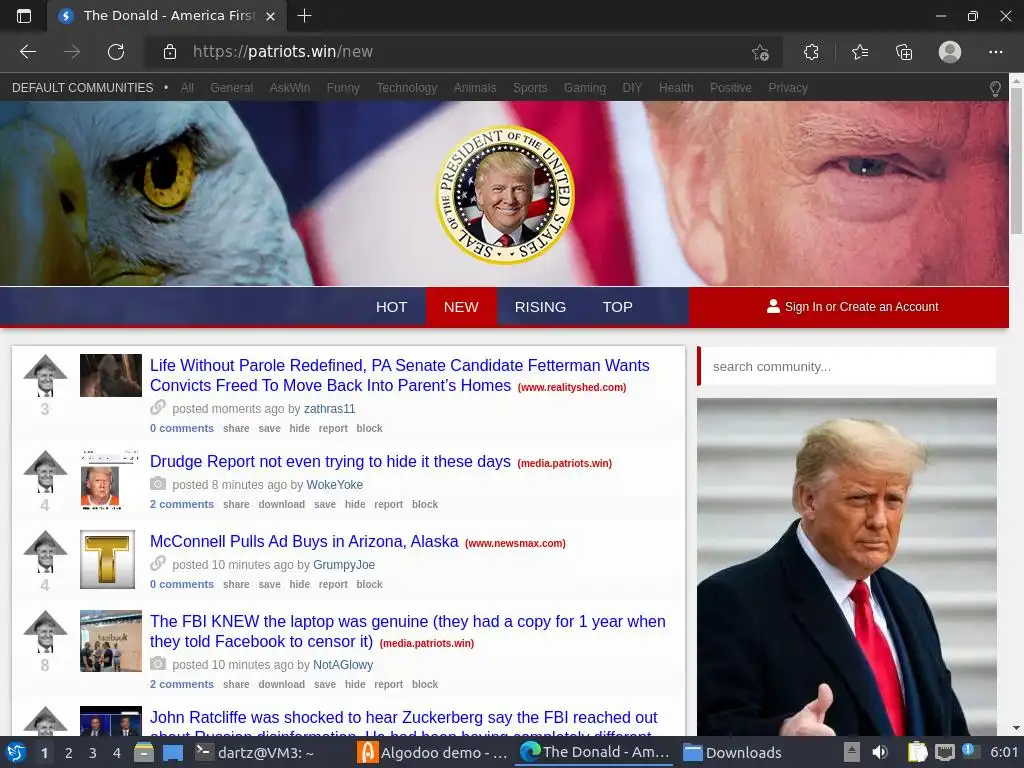This screenshot has height=768, width=1024.
Task: Upvote the McConnell Pulls Ad Buys post
Action: click(x=45, y=552)
